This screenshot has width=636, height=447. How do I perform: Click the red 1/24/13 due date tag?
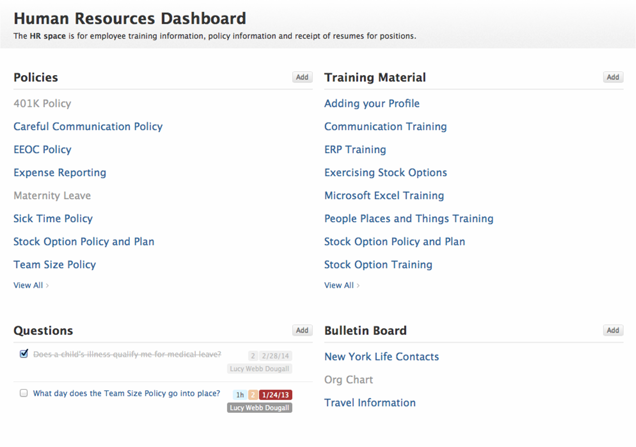276,395
